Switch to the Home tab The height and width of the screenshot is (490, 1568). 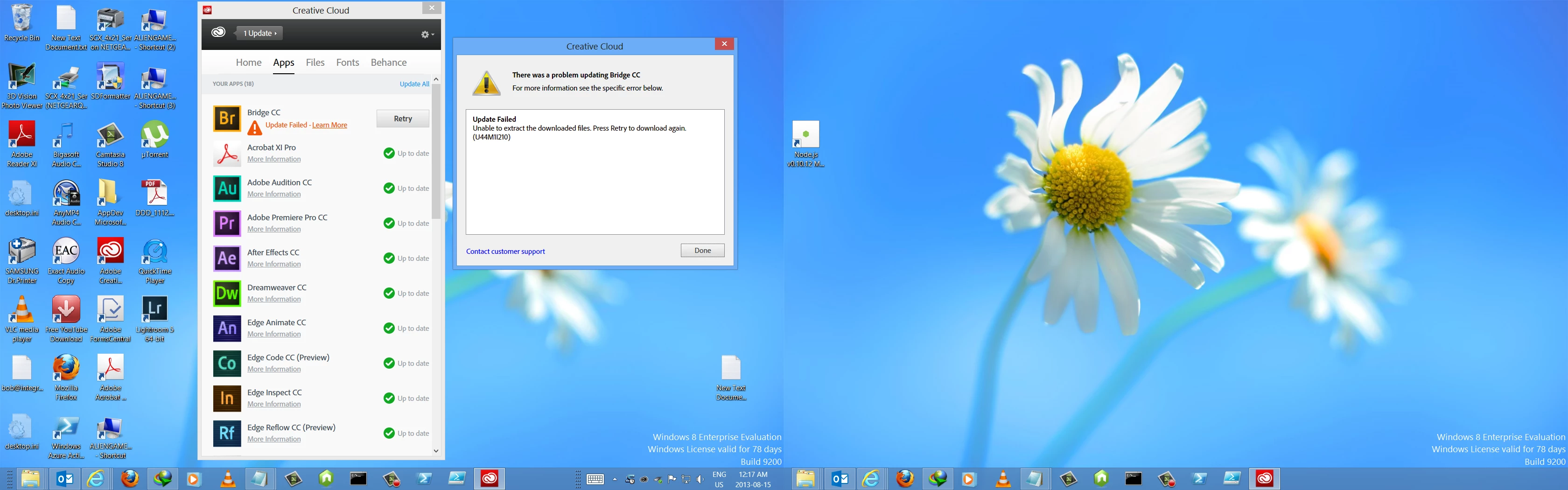(248, 62)
